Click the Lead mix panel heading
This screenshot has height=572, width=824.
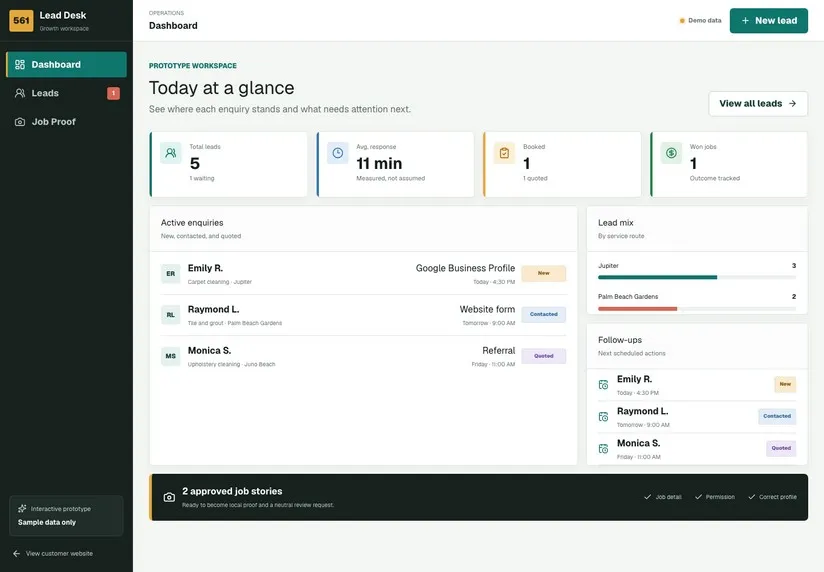pyautogui.click(x=615, y=223)
